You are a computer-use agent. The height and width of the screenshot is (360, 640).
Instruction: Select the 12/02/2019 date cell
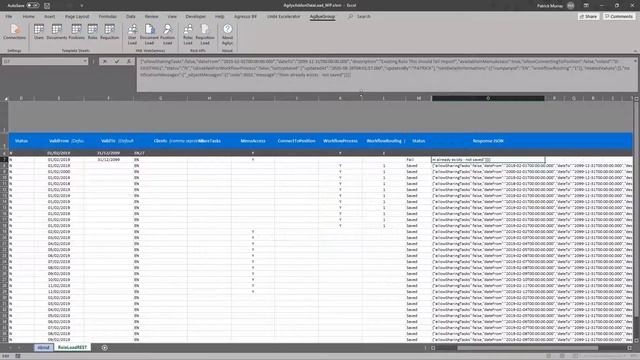point(59,291)
